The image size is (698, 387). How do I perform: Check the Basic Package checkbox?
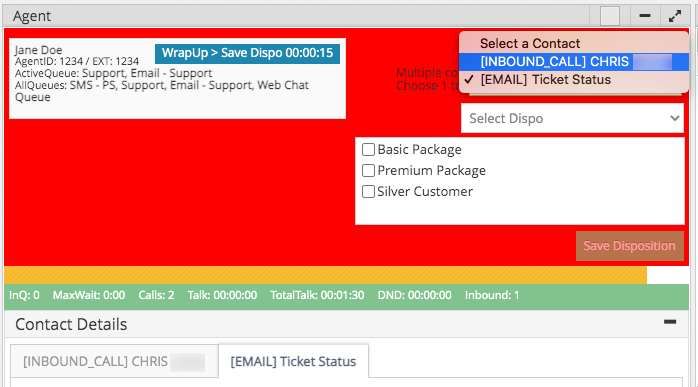(x=369, y=149)
